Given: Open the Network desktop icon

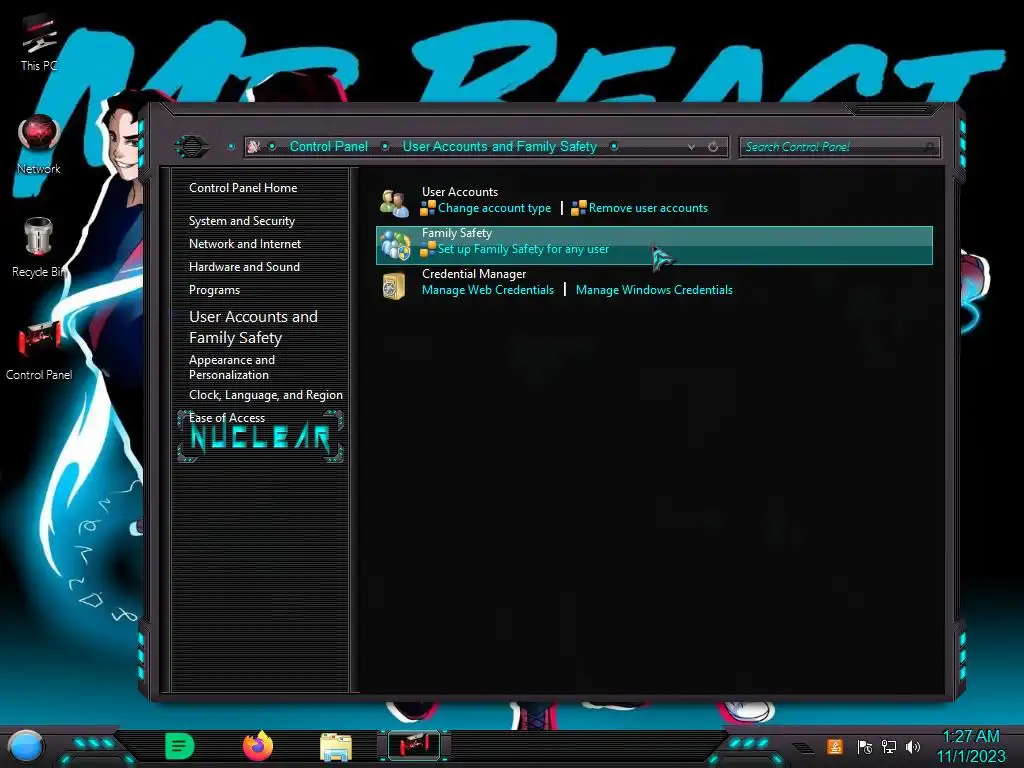Looking at the screenshot, I should [x=39, y=144].
